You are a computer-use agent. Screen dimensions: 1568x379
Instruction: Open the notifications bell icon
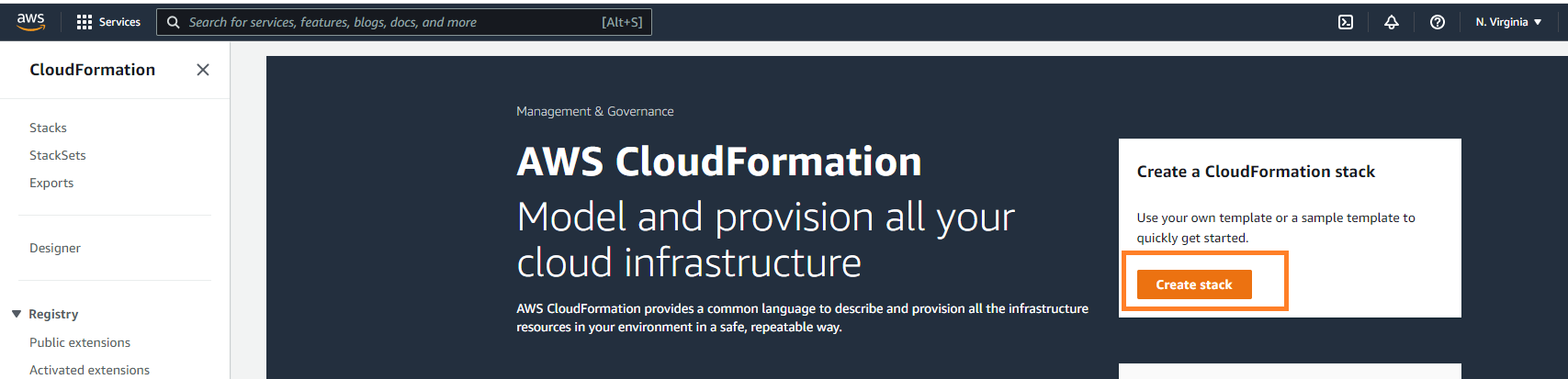click(x=1392, y=22)
